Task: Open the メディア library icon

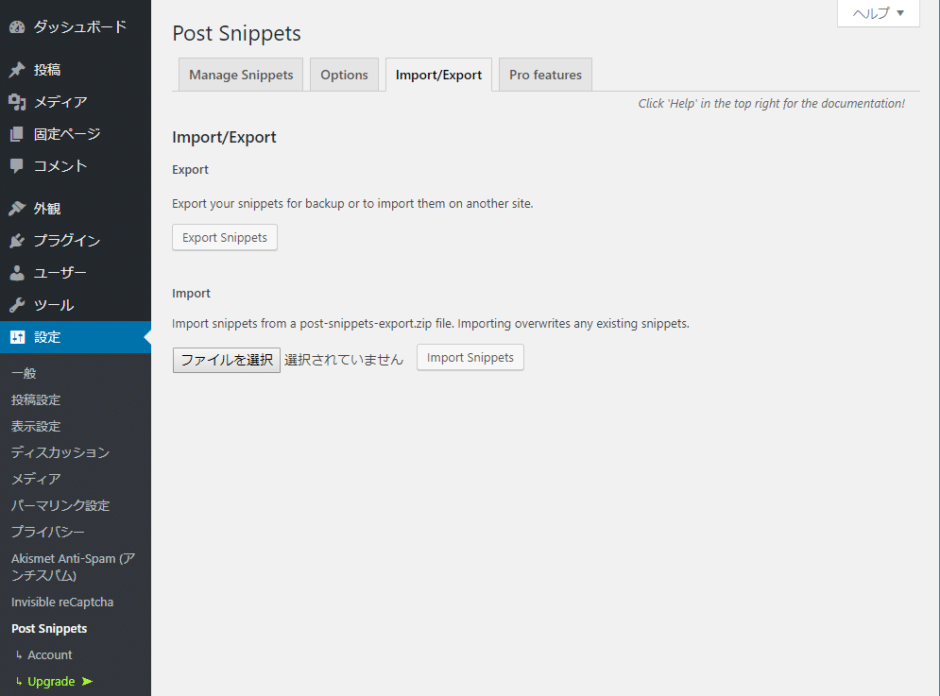Action: (x=18, y=101)
